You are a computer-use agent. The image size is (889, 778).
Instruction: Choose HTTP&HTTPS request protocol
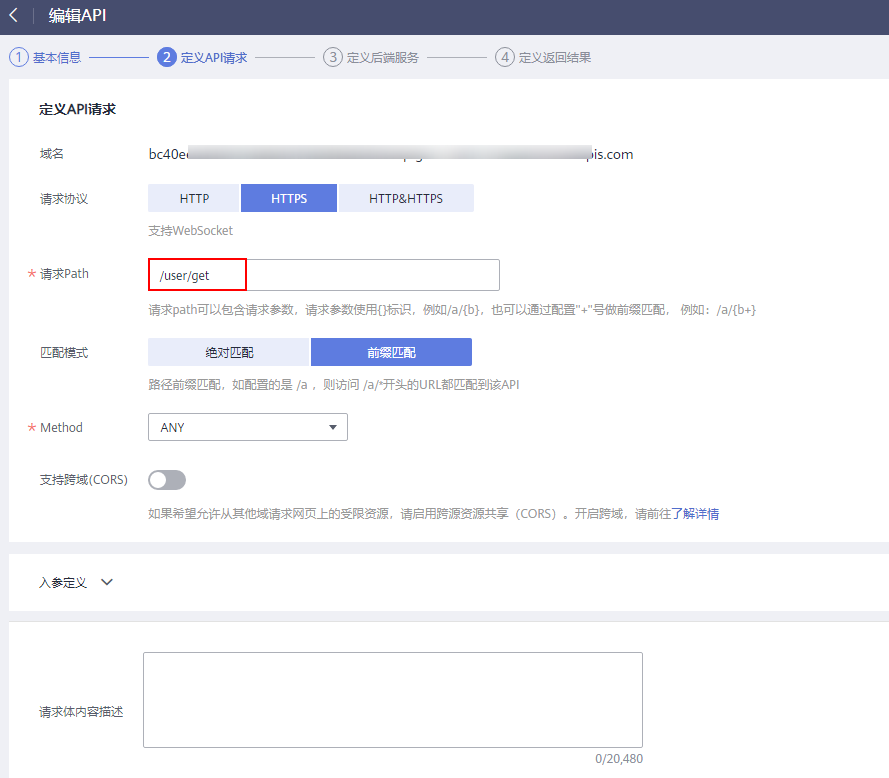click(x=405, y=198)
